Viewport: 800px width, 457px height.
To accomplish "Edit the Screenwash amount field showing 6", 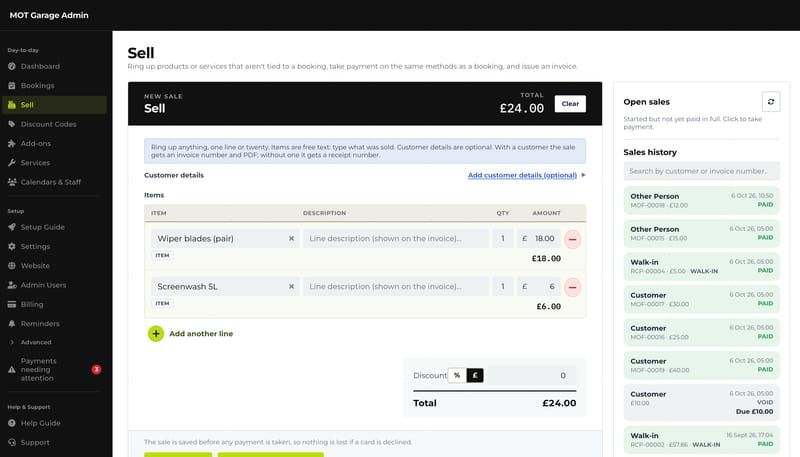I will 539,287.
